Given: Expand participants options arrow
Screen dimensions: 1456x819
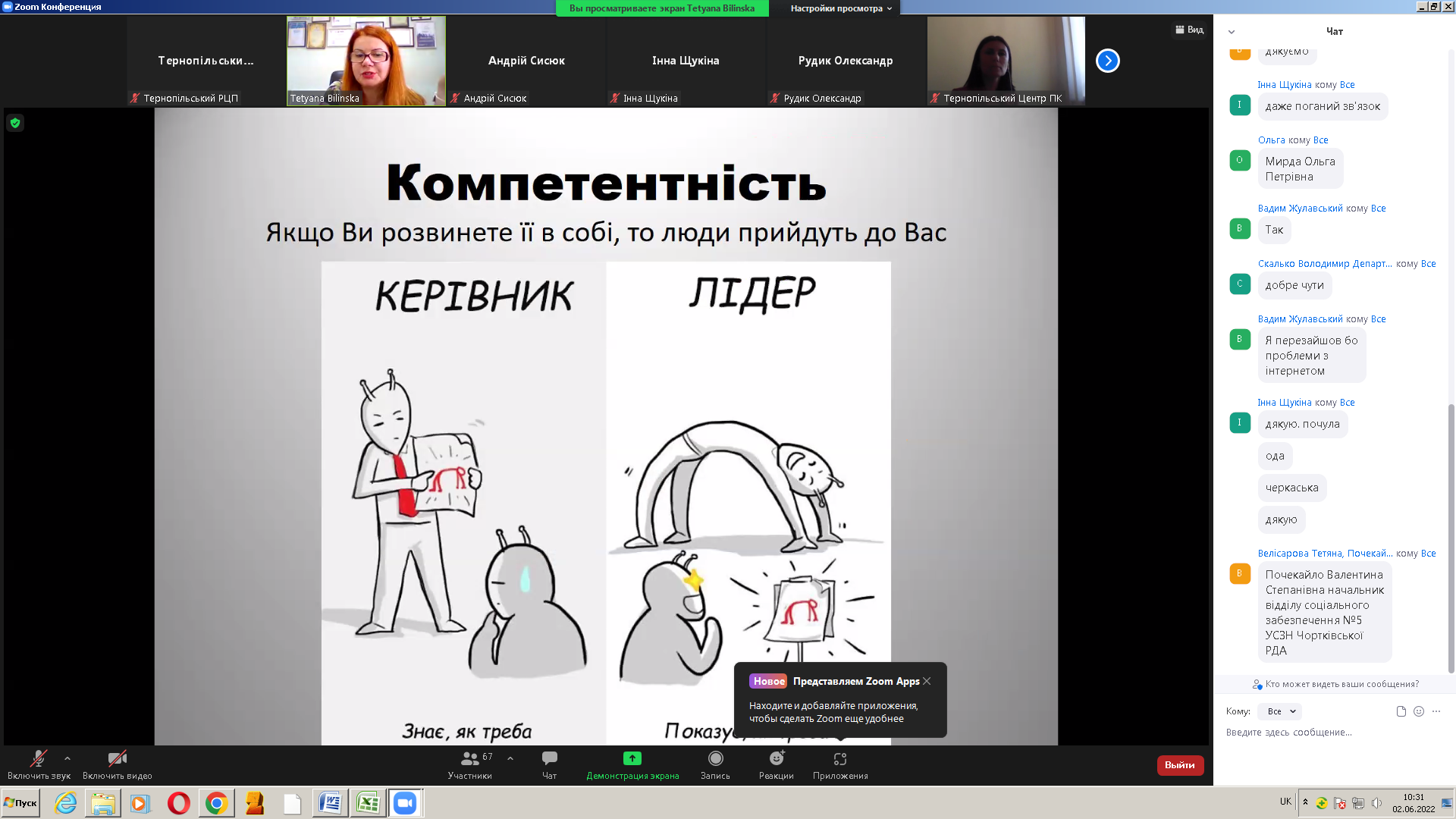Looking at the screenshot, I should coord(510,758).
